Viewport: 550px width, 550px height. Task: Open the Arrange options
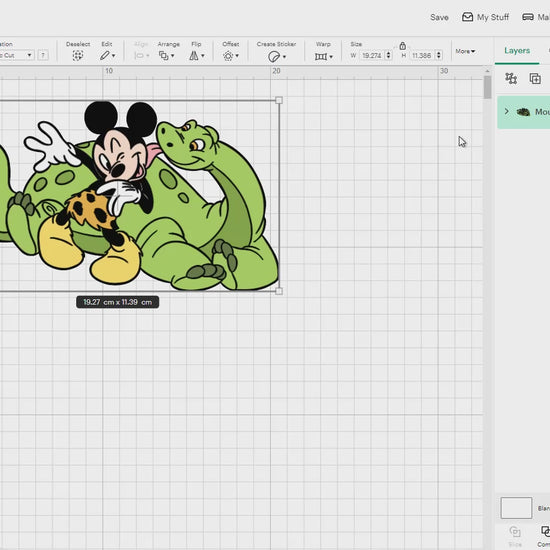tap(167, 55)
